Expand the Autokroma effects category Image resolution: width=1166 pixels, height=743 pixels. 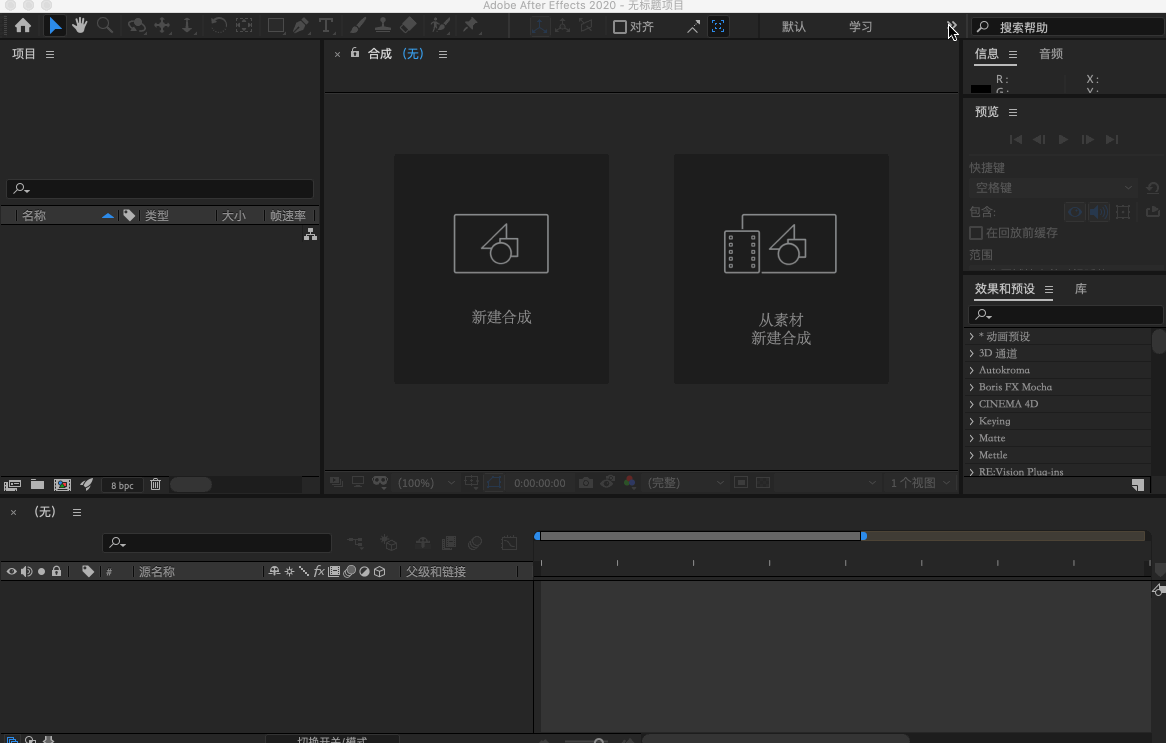pos(972,370)
